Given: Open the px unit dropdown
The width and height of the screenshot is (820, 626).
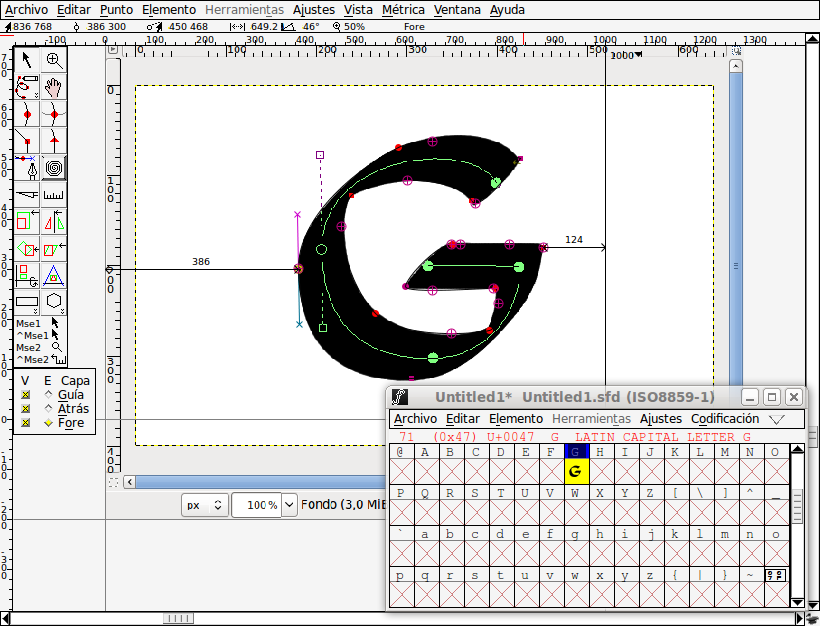Looking at the screenshot, I should (x=205, y=505).
